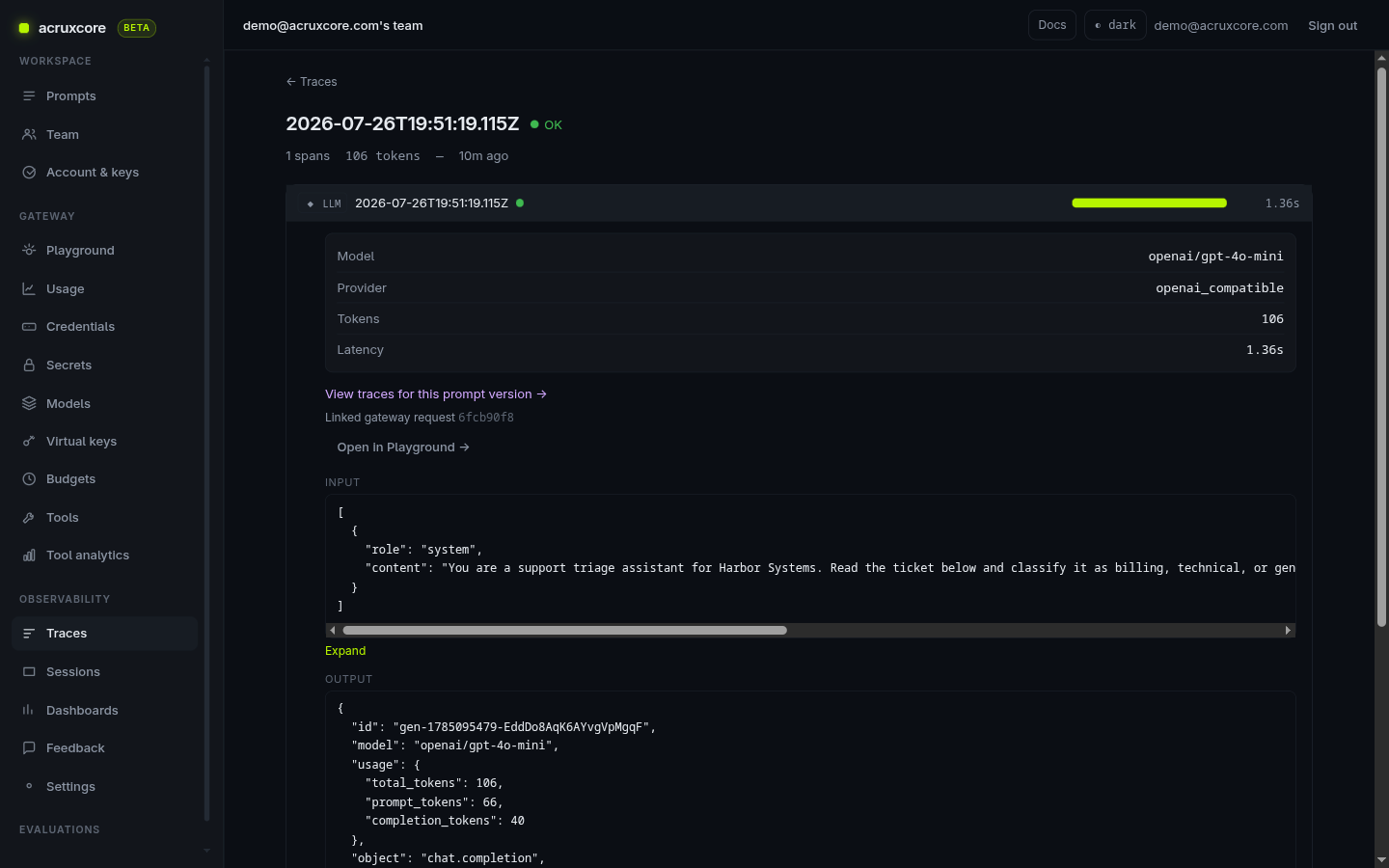This screenshot has height=868, width=1389.
Task: Open Tool analytics via its bar icon
Action: 29,556
